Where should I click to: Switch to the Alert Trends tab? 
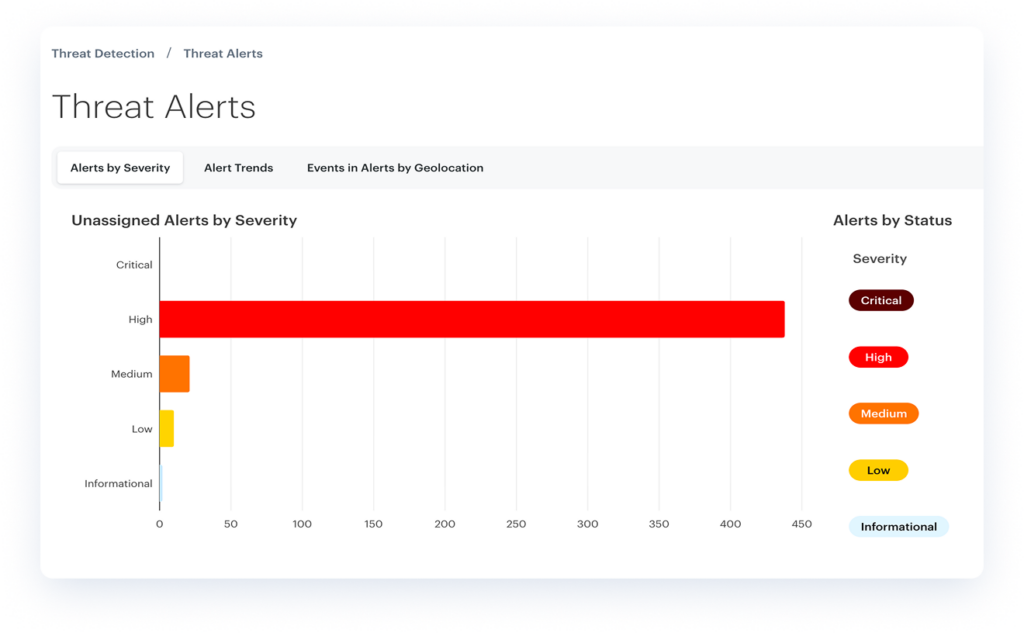click(238, 168)
